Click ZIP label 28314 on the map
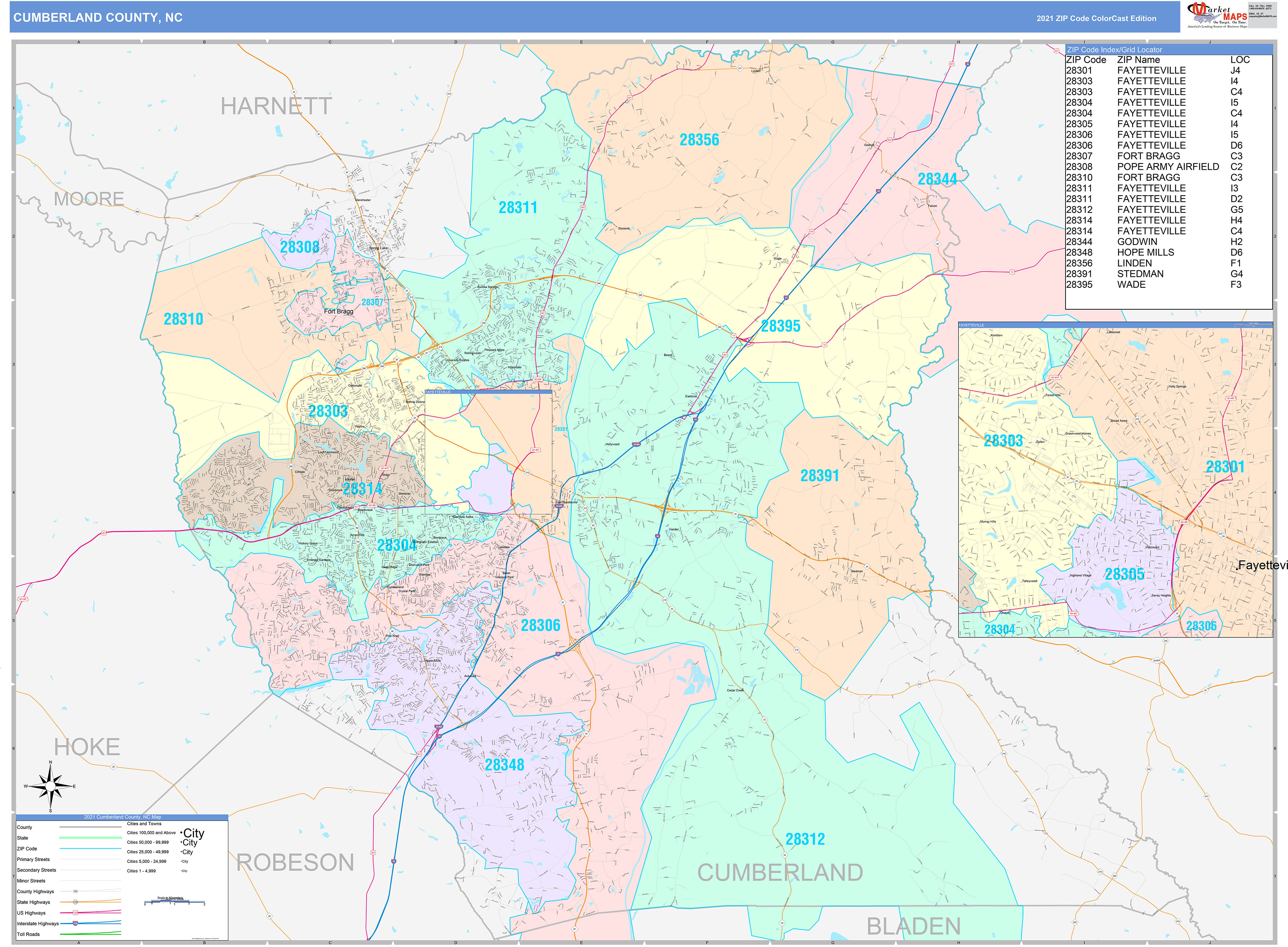This screenshot has width=1288, height=947. (x=363, y=489)
